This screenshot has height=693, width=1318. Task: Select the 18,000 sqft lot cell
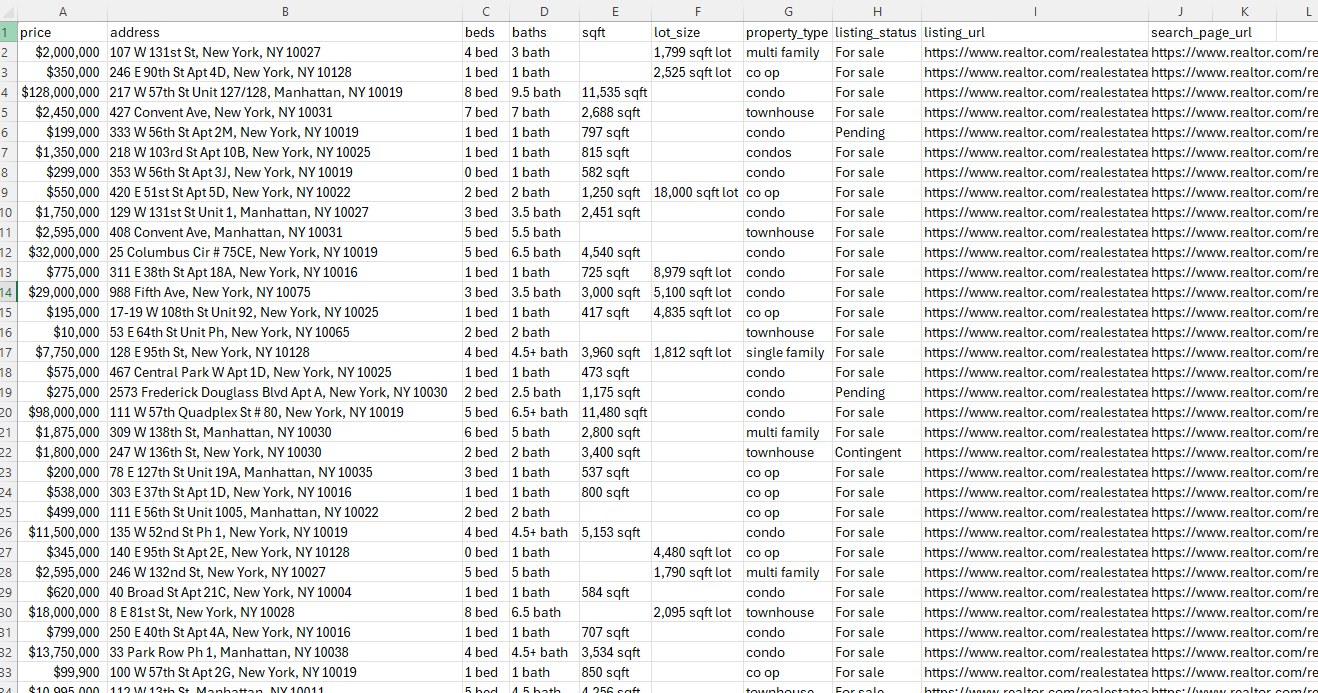(697, 192)
